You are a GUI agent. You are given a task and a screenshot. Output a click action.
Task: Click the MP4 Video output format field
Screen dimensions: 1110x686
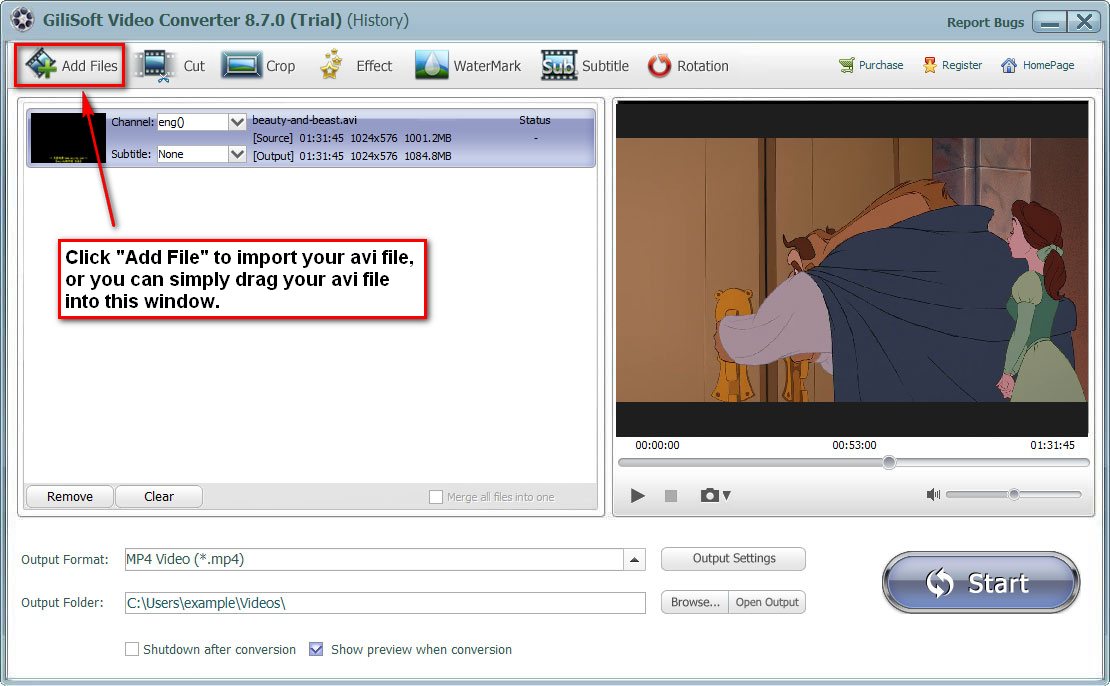[x=374, y=559]
